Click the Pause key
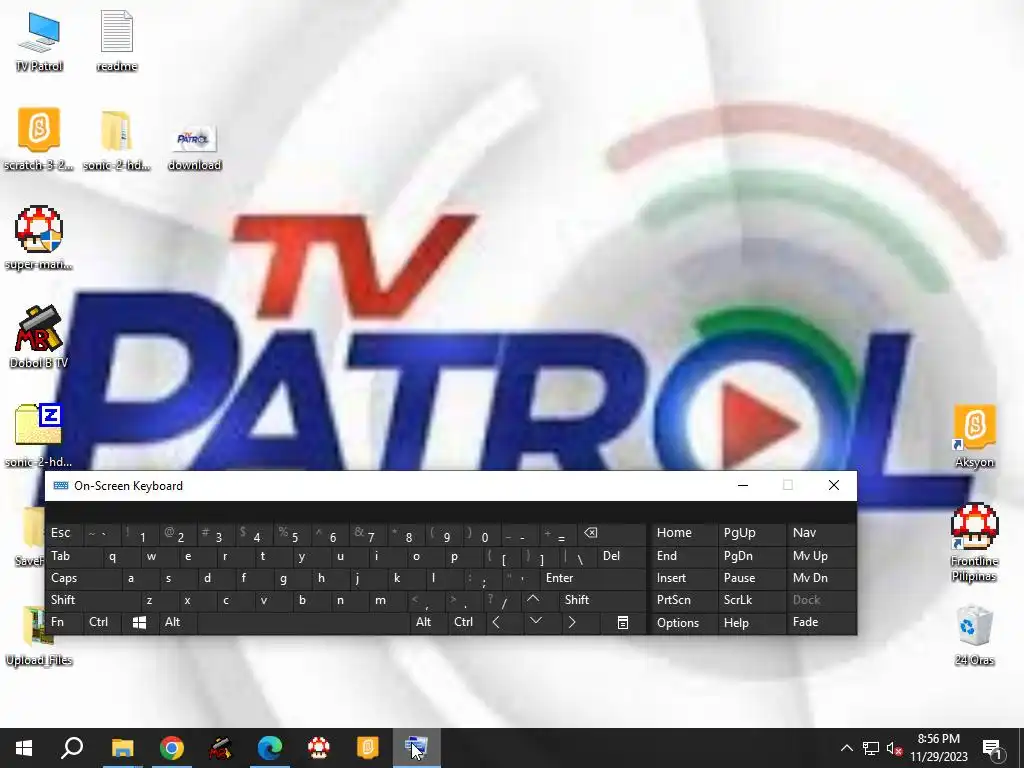Image resolution: width=1024 pixels, height=768 pixels. click(750, 578)
